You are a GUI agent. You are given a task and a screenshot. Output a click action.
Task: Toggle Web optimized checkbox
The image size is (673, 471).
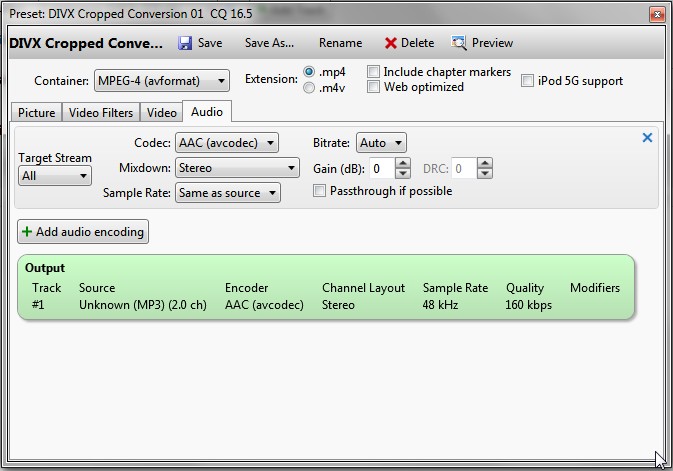(373, 87)
